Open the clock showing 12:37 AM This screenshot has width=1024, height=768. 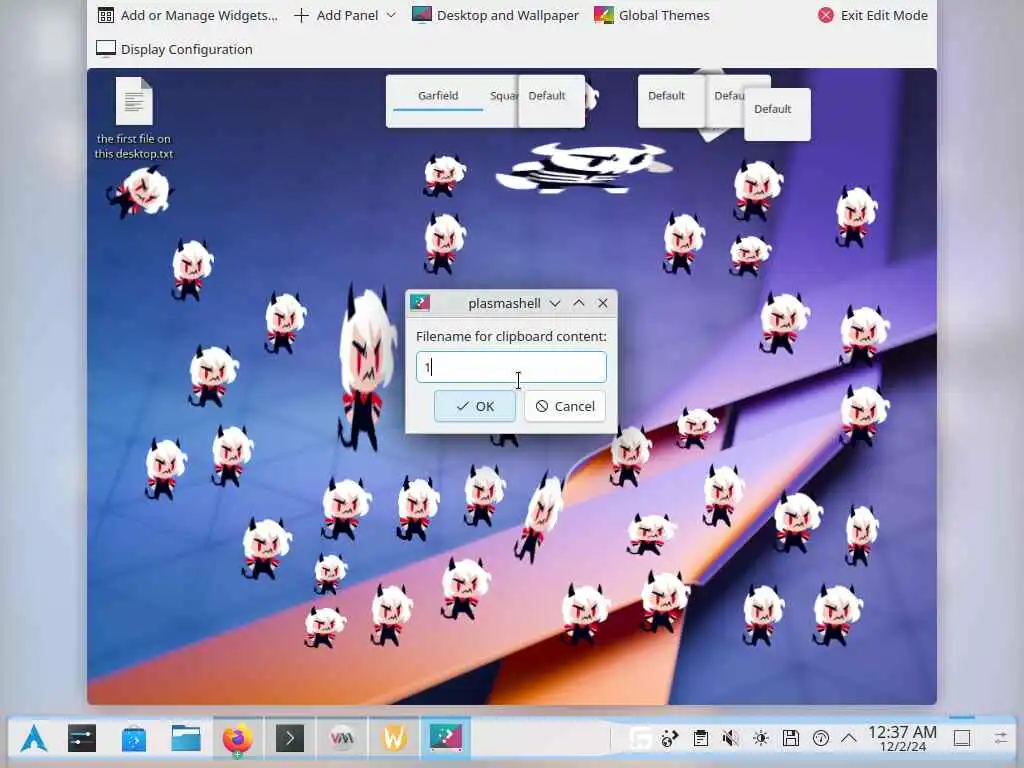tap(902, 739)
